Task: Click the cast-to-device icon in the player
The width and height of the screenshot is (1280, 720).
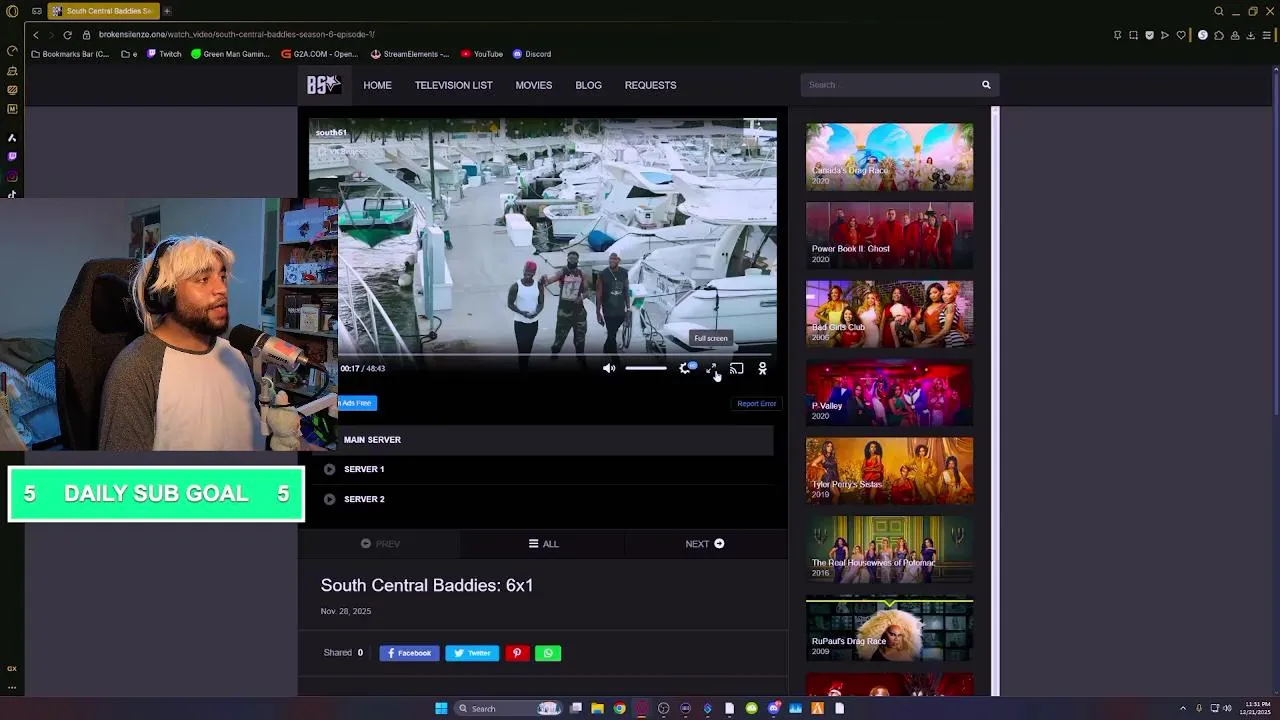Action: (737, 369)
